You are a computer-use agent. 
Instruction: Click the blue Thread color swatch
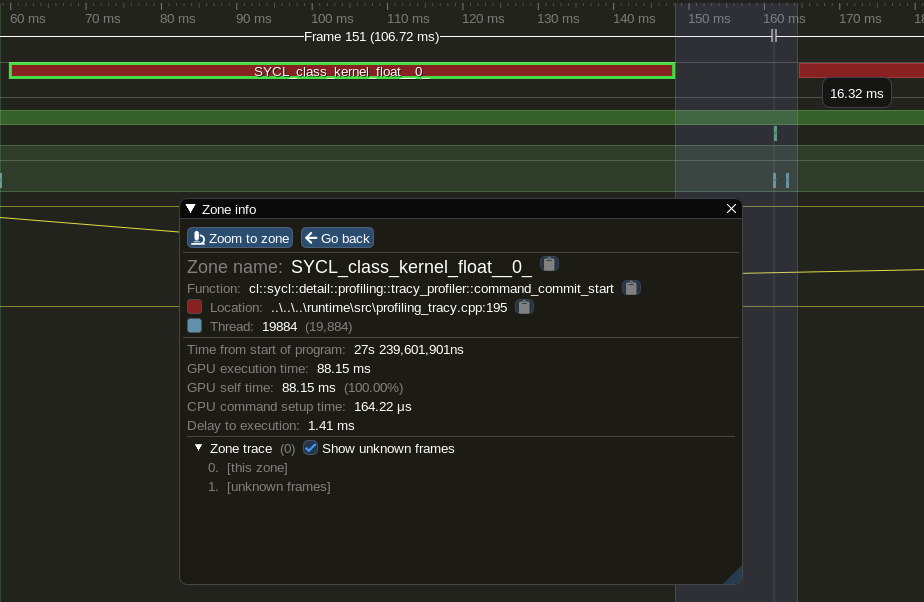[194, 326]
